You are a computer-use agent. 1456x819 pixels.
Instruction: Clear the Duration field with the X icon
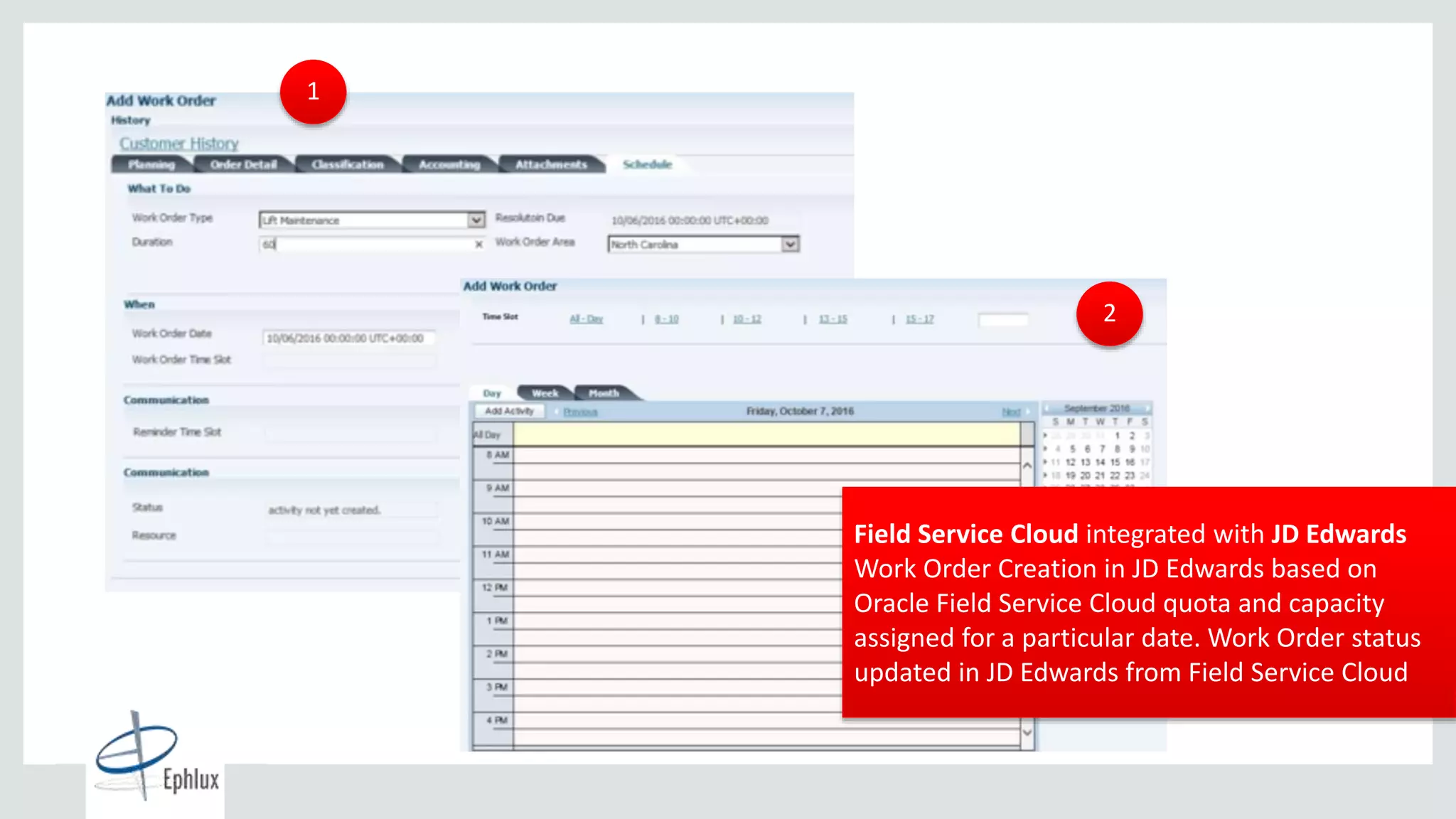click(x=479, y=244)
